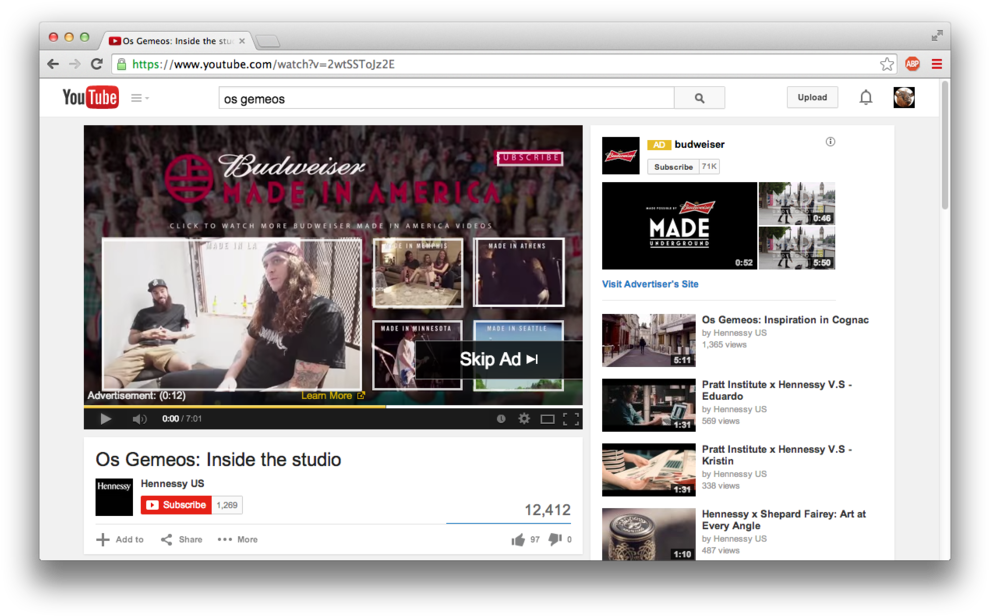The height and width of the screenshot is (616, 989).
Task: Play the video with the play button
Action: (105, 419)
